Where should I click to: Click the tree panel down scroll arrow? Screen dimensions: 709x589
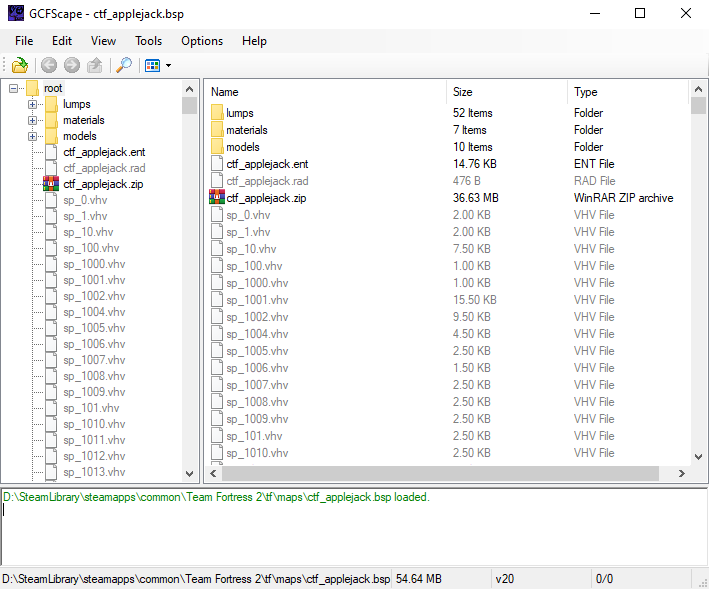(189, 474)
